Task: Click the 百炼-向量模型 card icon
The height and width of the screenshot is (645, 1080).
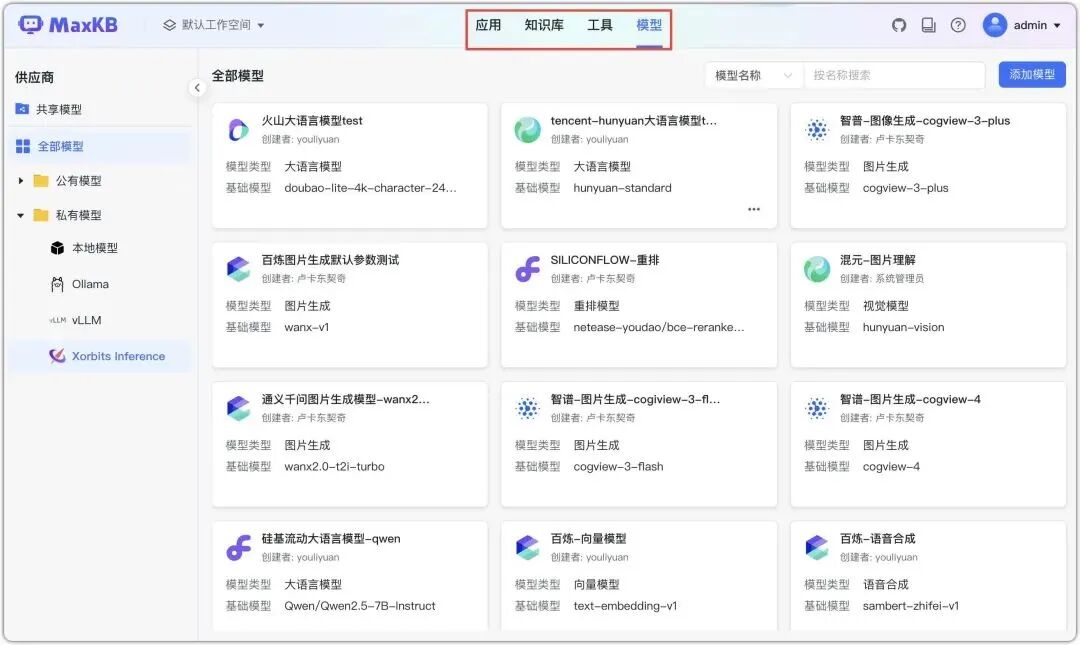Action: click(x=528, y=547)
